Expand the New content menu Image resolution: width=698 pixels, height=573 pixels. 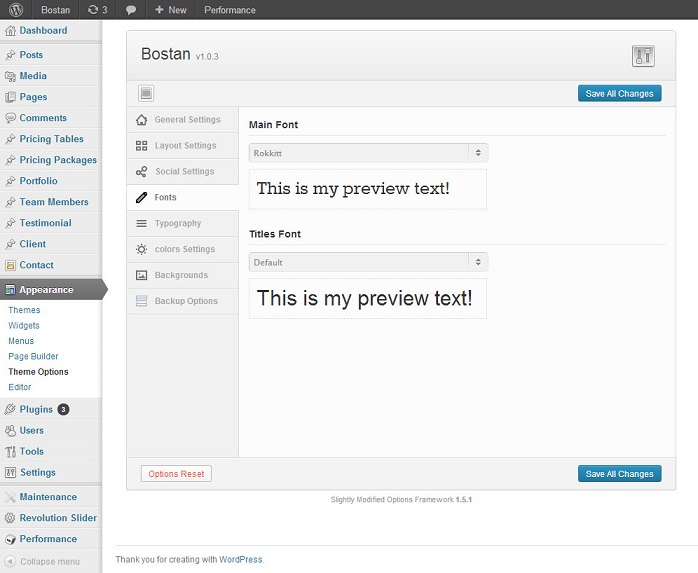(x=170, y=10)
